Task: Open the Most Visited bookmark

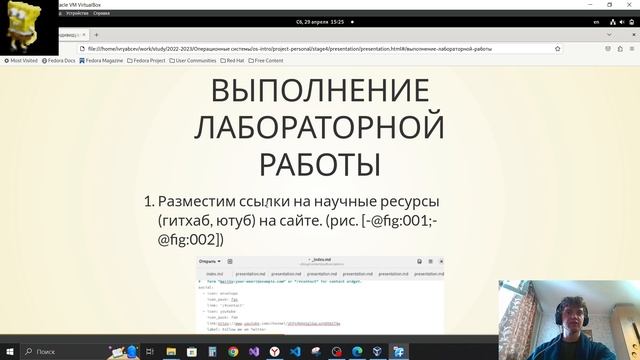Action: pos(21,60)
